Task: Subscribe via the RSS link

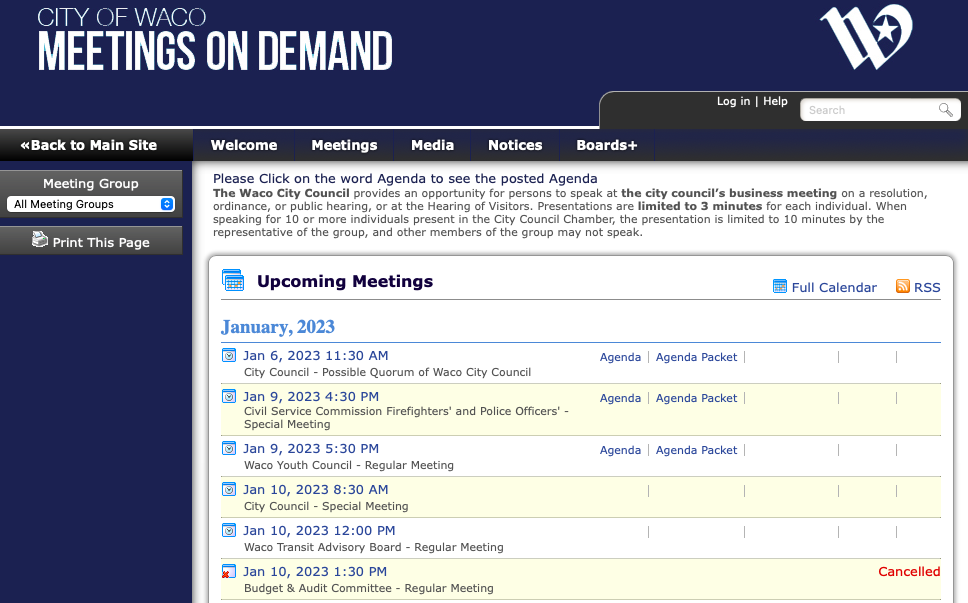Action: pyautogui.click(x=927, y=288)
